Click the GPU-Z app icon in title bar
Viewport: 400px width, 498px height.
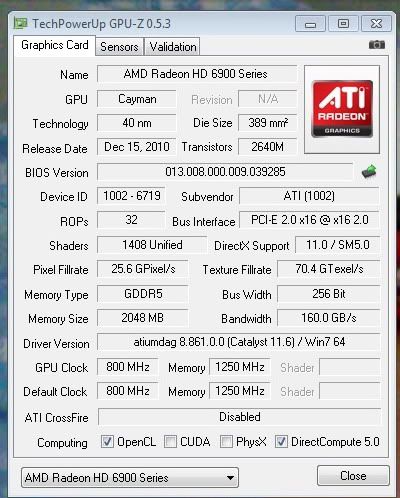click(21, 24)
